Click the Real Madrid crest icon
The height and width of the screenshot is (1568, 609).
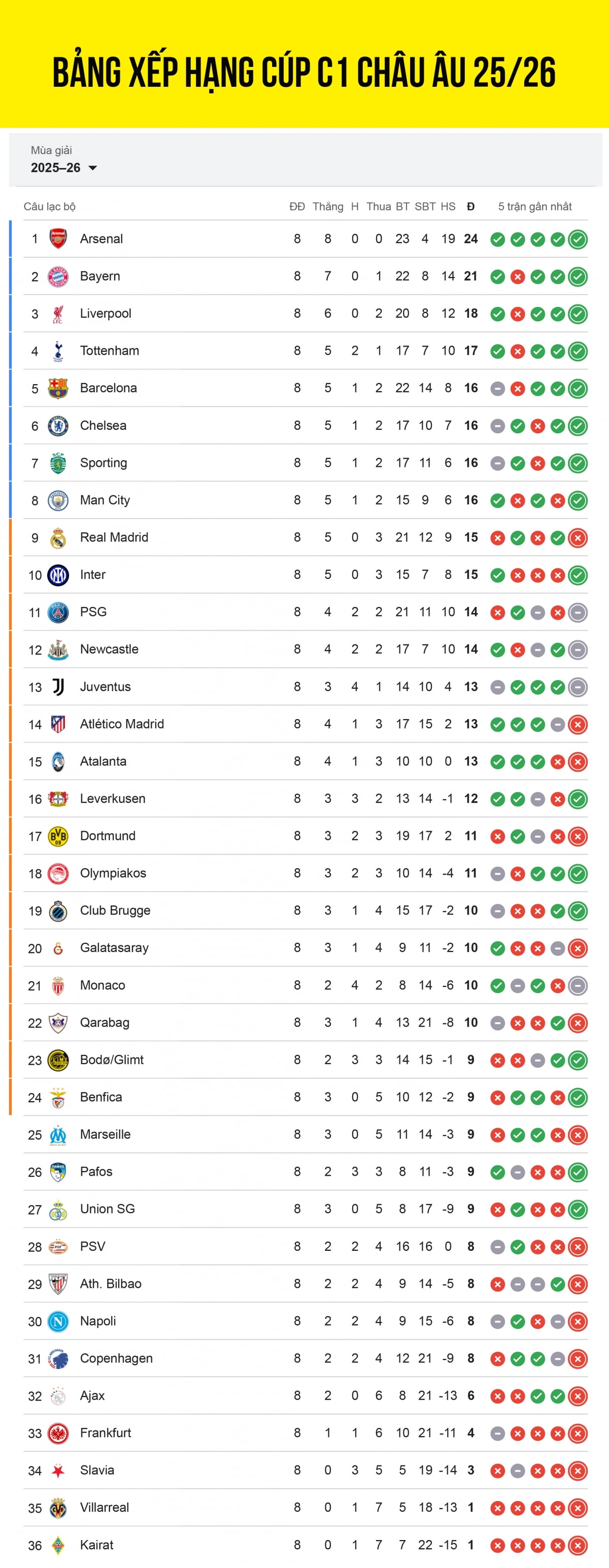[x=57, y=537]
